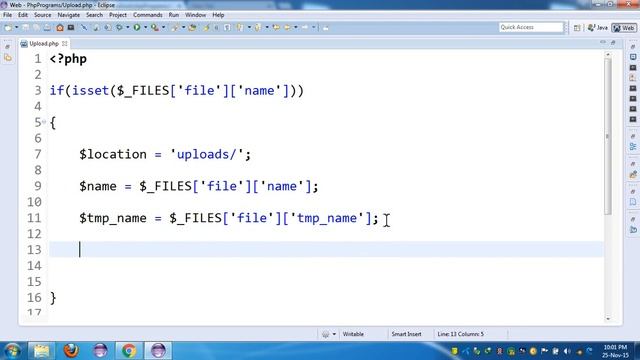Screen dimensions: 640x360
Task: Click the Outline view icon in right sidebar
Action: click(633, 147)
